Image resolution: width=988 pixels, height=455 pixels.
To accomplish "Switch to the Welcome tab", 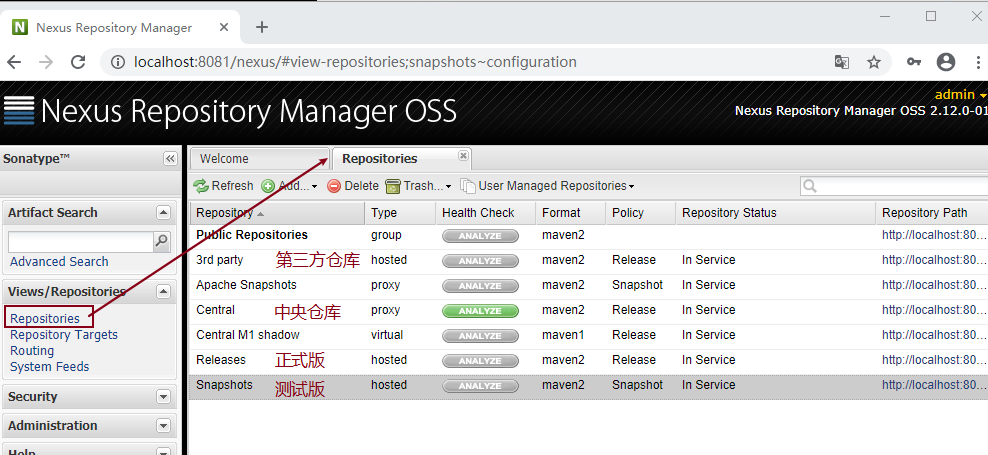I will [x=259, y=159].
